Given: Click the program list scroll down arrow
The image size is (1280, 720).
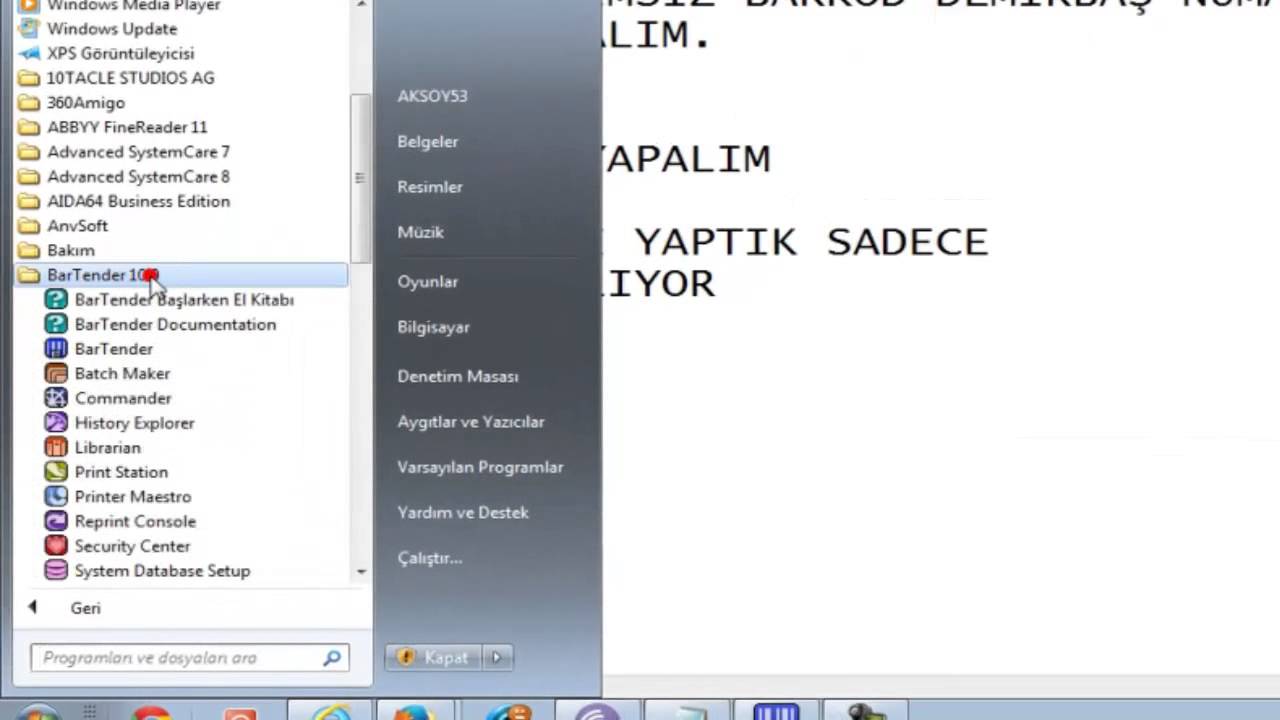Looking at the screenshot, I should point(361,572).
